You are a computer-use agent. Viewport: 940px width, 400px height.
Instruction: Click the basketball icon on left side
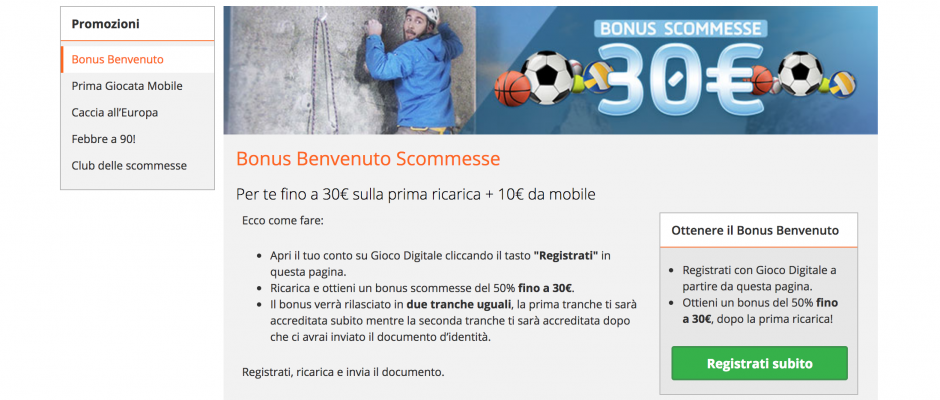pos(513,89)
